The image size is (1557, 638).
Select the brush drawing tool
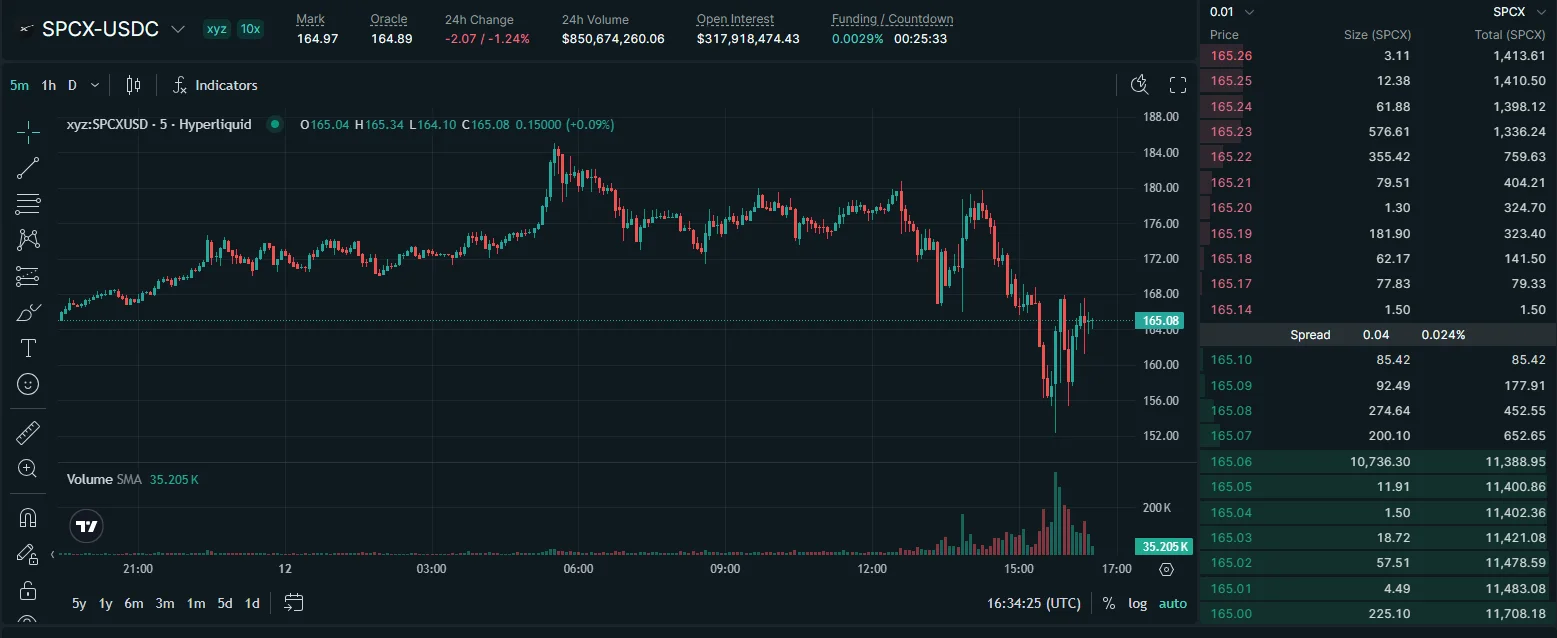pyautogui.click(x=28, y=312)
